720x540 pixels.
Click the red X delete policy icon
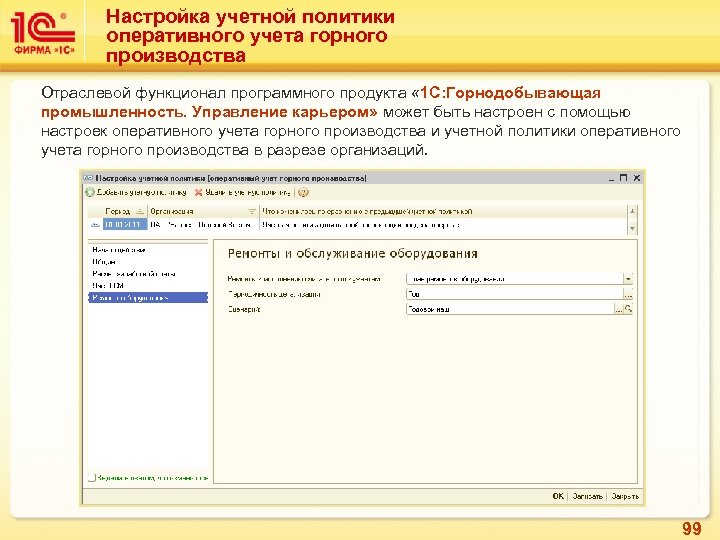(198, 192)
